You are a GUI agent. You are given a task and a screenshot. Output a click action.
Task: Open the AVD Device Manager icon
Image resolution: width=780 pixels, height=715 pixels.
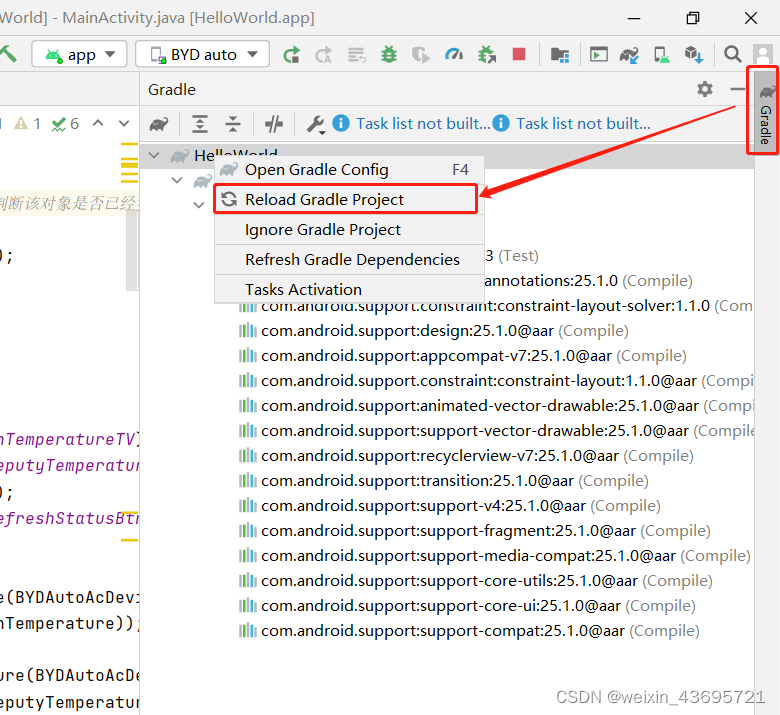[x=662, y=55]
